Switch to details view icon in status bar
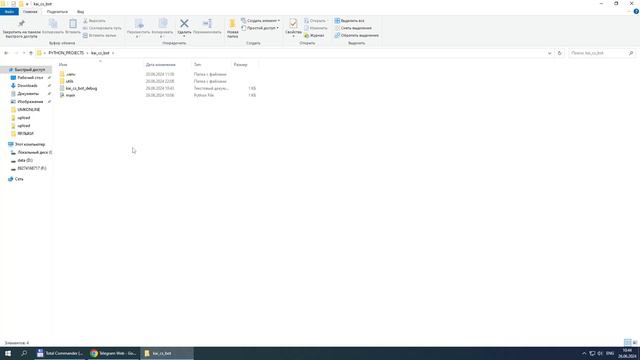Image resolution: width=640 pixels, height=360 pixels. click(627, 343)
